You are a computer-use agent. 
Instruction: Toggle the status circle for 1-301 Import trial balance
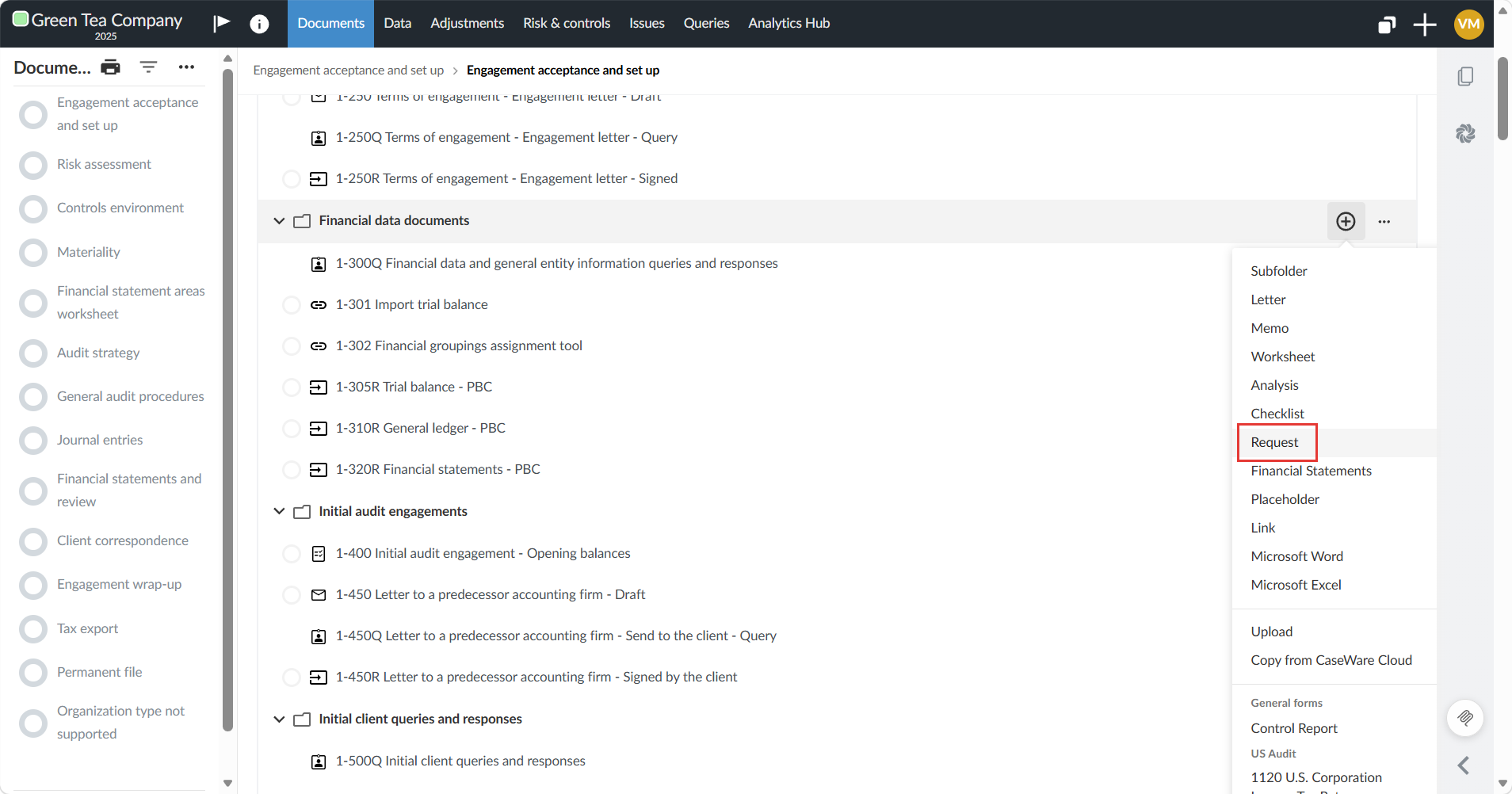(x=292, y=305)
